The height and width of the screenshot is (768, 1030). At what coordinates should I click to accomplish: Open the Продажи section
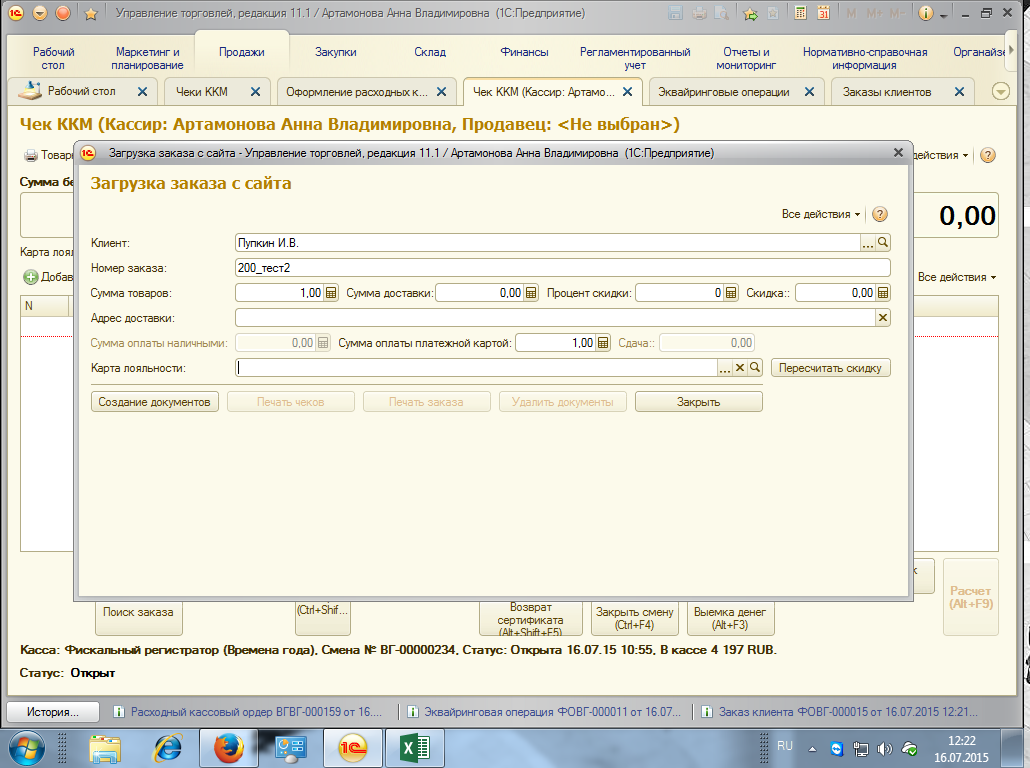pyautogui.click(x=242, y=52)
